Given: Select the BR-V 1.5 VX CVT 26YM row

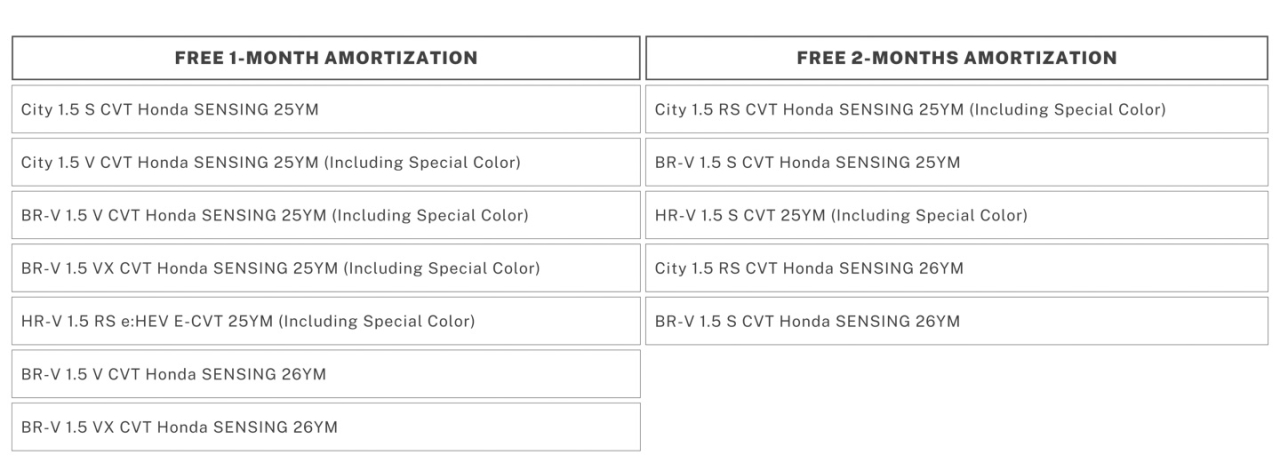Looking at the screenshot, I should click(x=180, y=427).
